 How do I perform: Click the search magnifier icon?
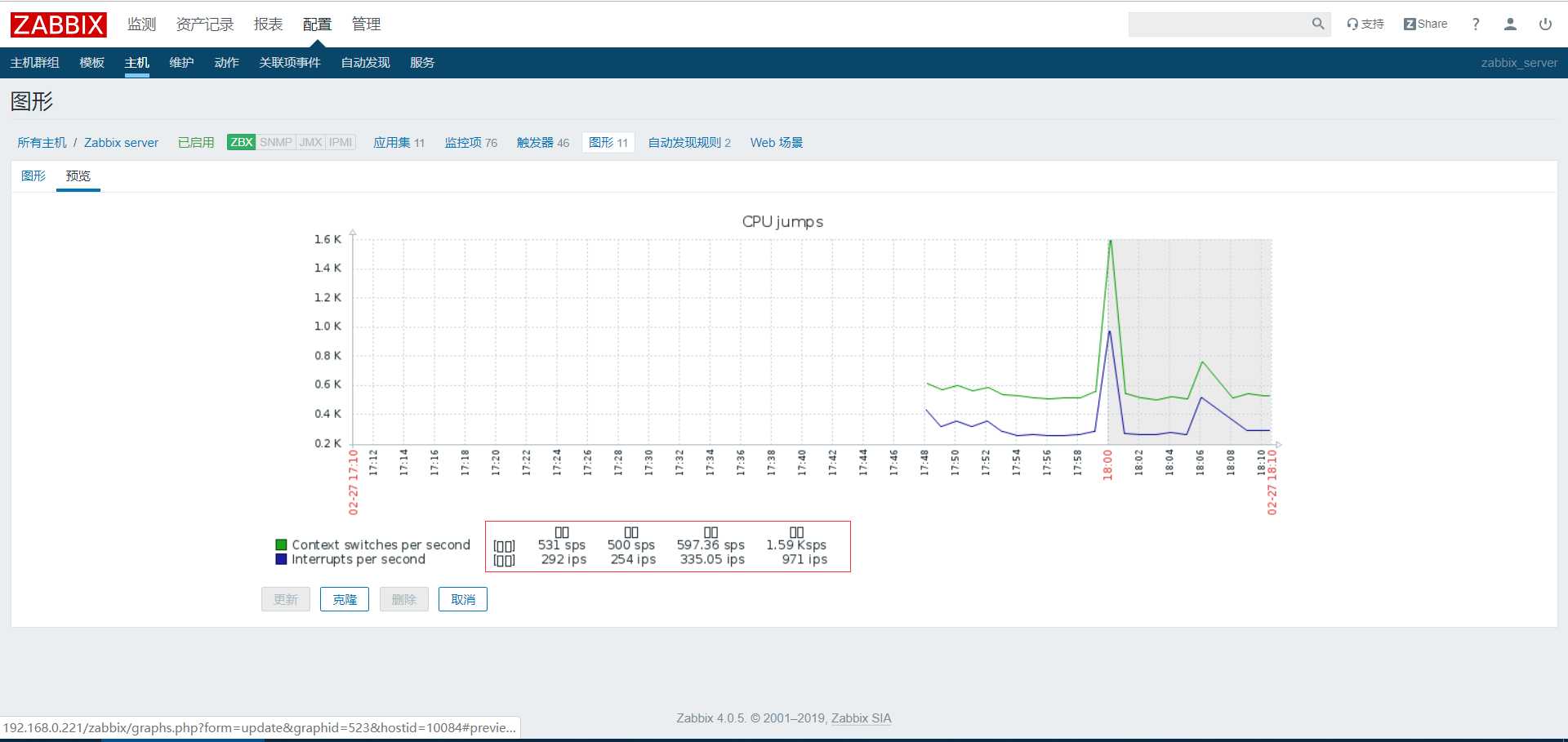click(x=1317, y=24)
